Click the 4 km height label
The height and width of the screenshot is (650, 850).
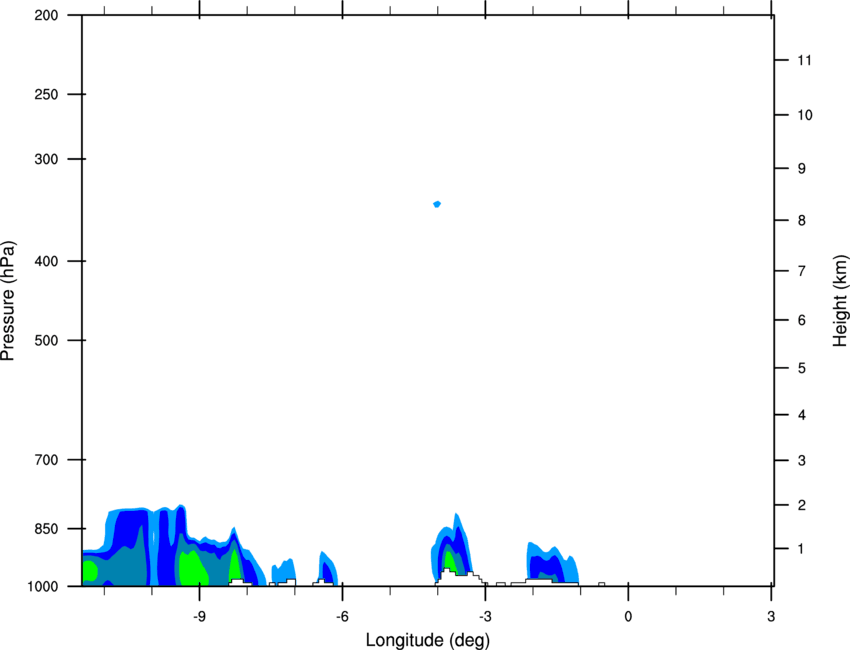pyautogui.click(x=802, y=415)
